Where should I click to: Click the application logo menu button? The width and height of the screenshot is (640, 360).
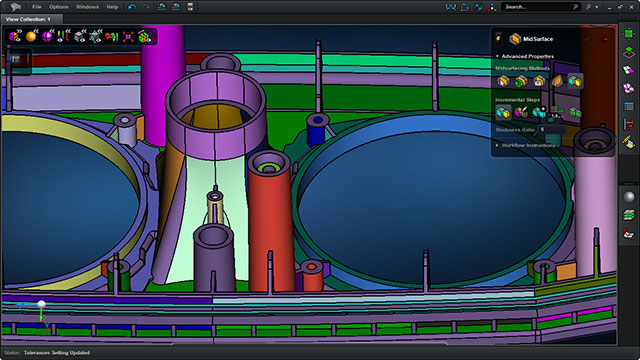coord(16,7)
